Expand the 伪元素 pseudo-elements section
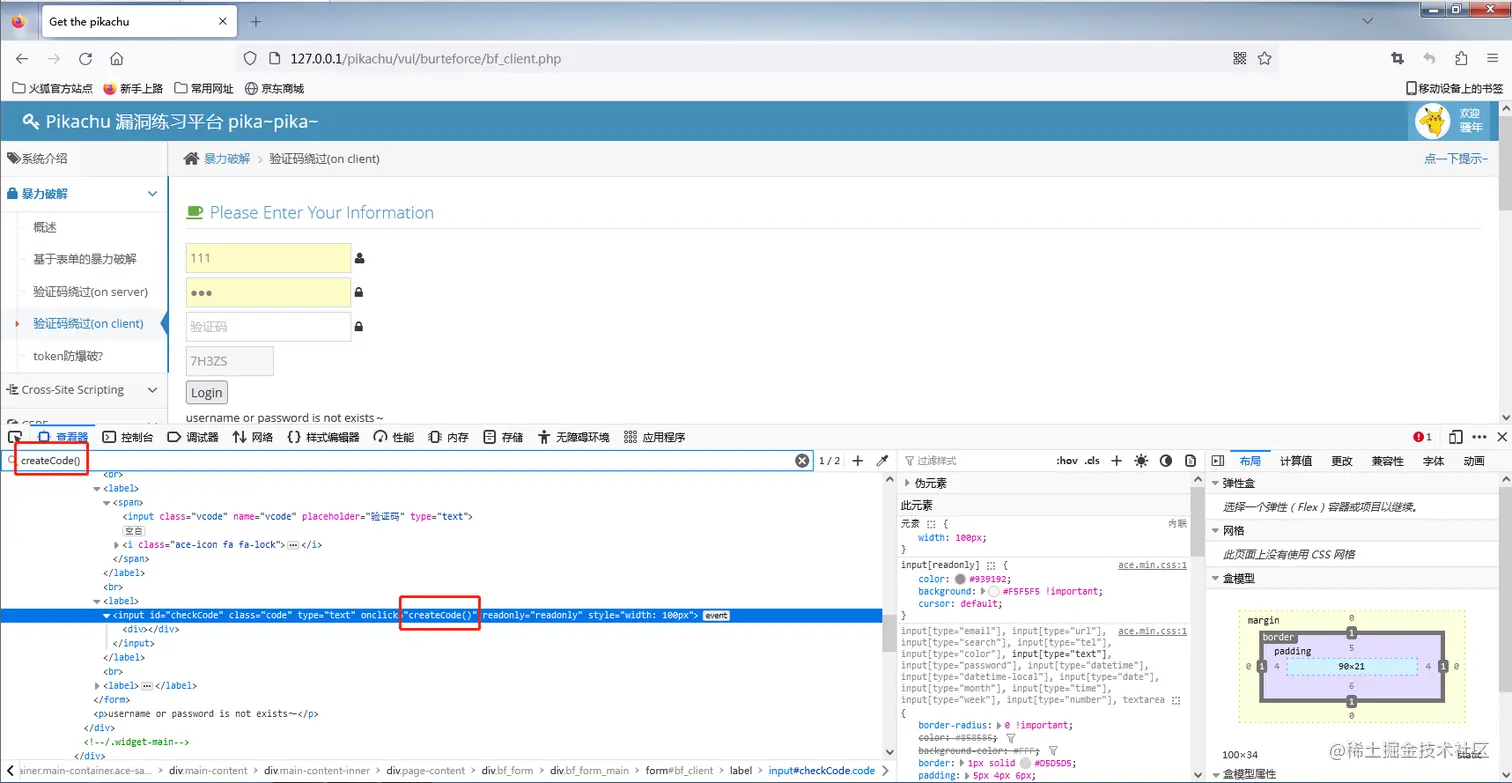 click(908, 483)
